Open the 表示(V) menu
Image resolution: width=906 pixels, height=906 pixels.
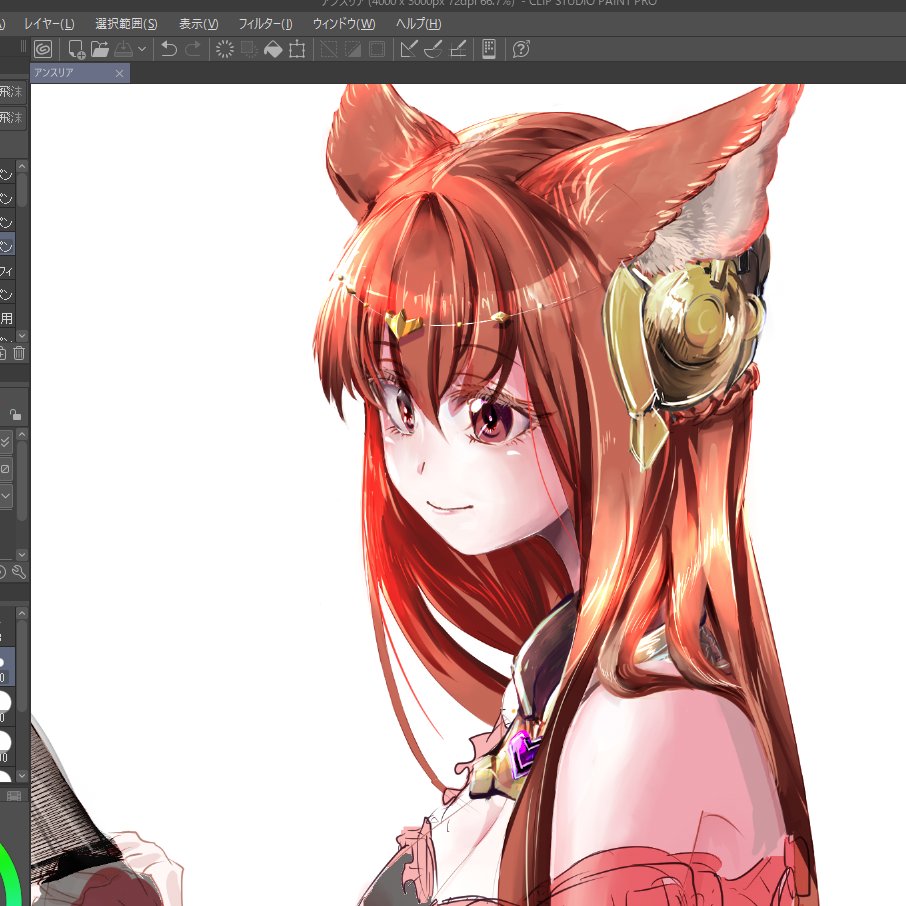tap(198, 24)
